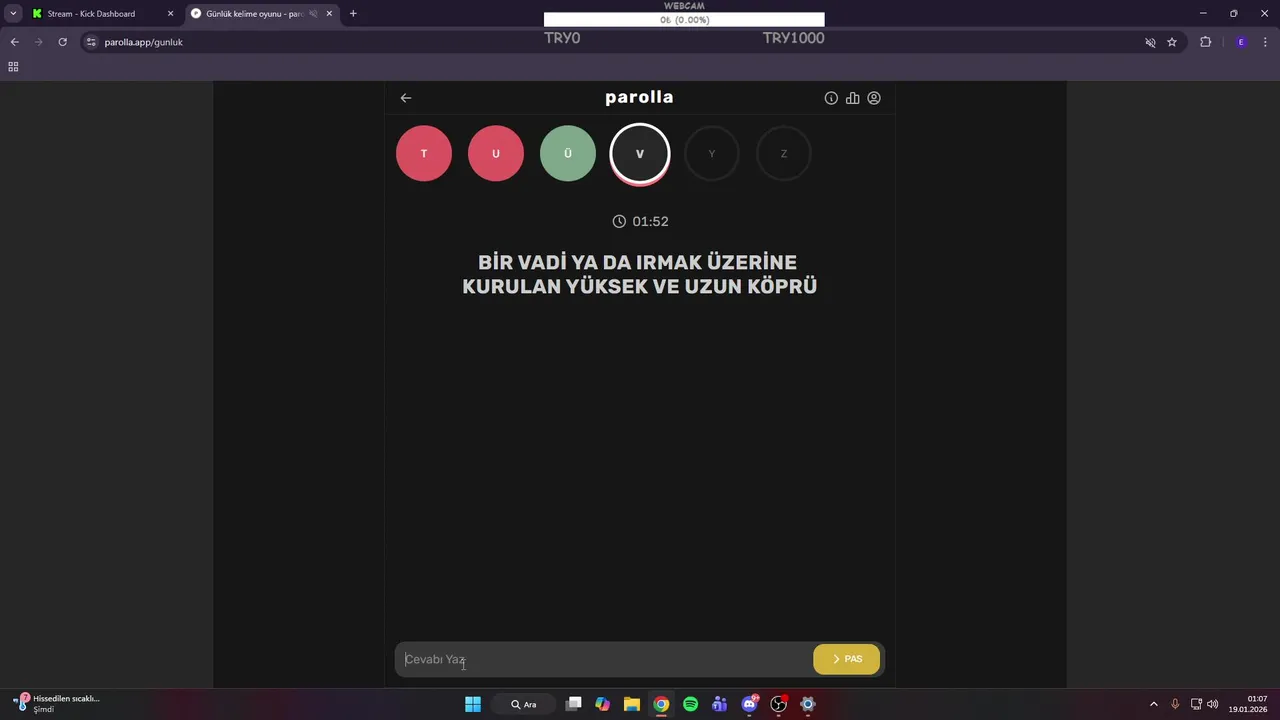
Task: Open the tab search dropdown
Action: [13, 14]
